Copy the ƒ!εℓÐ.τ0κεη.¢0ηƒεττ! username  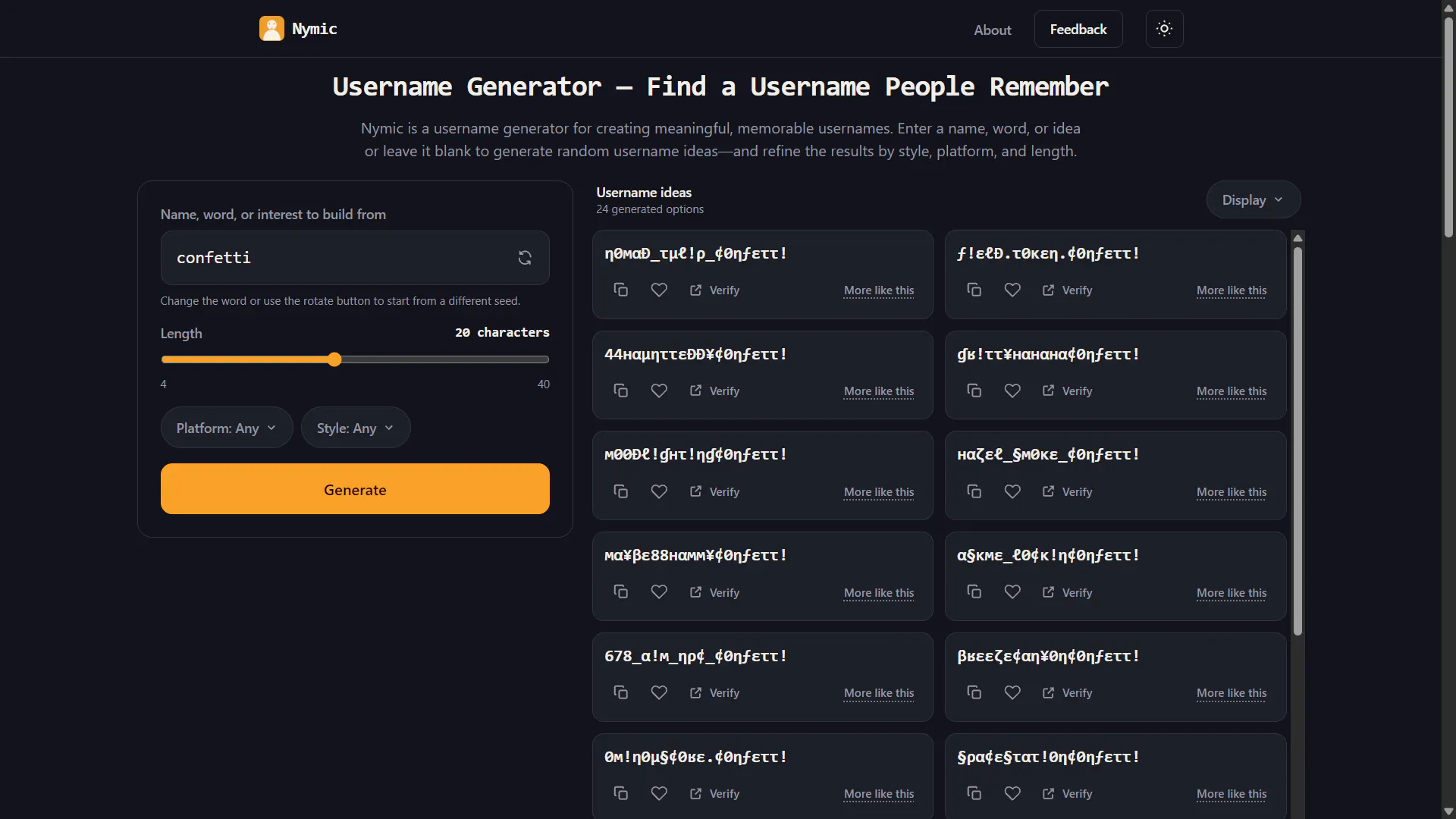click(974, 290)
